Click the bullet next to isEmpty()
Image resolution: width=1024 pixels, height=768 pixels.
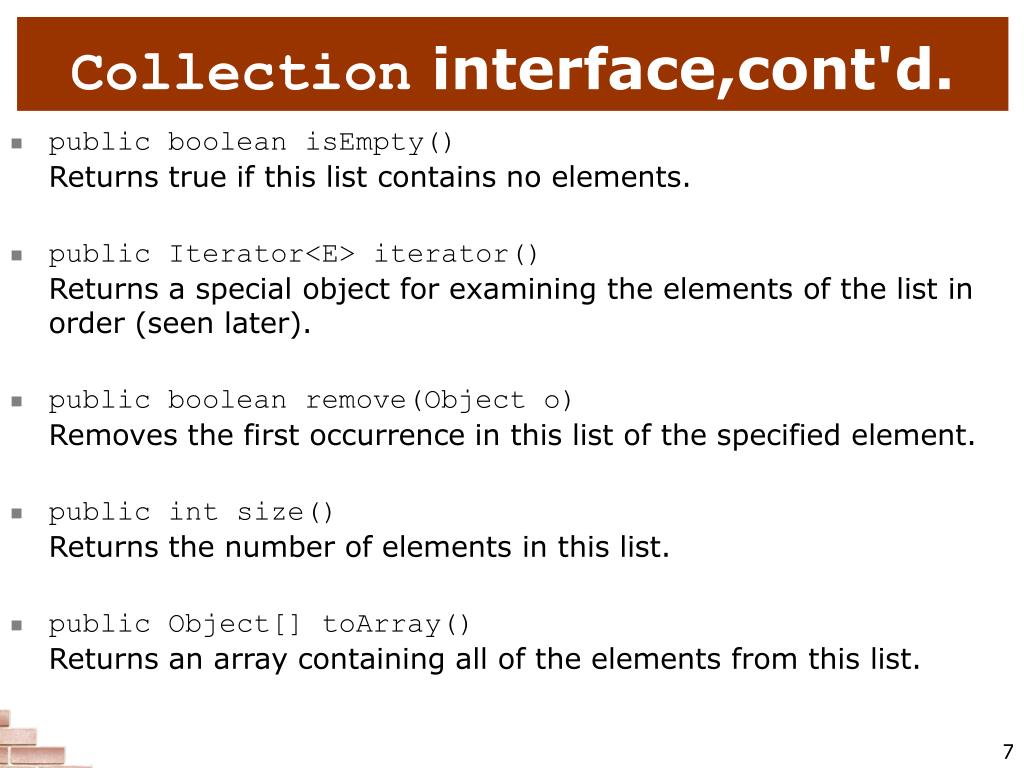(x=17, y=143)
